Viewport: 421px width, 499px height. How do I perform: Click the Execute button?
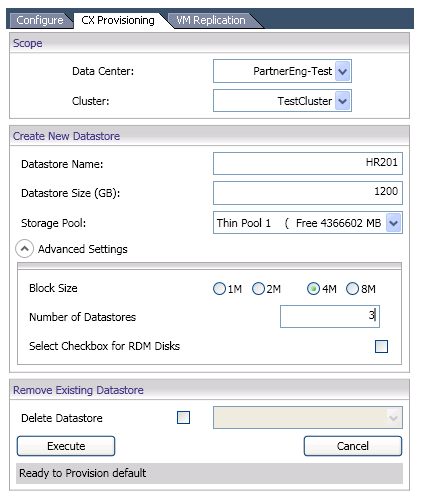pos(66,446)
